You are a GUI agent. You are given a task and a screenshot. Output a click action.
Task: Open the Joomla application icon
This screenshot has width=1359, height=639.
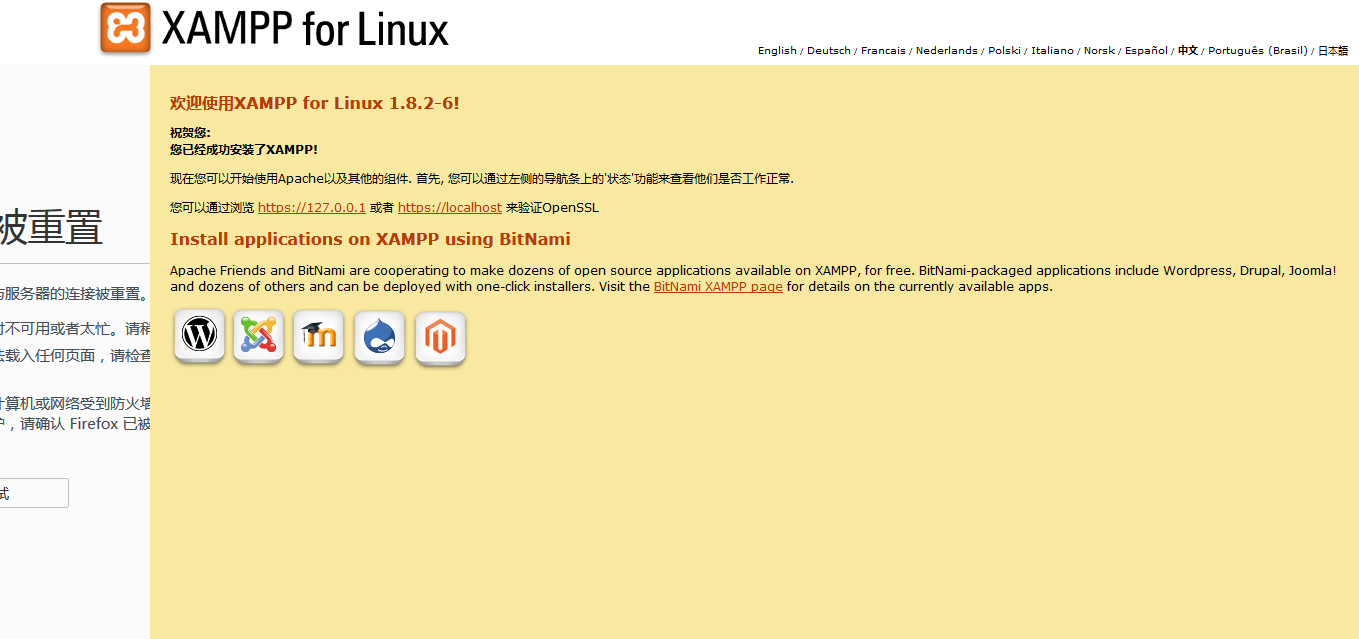[259, 336]
